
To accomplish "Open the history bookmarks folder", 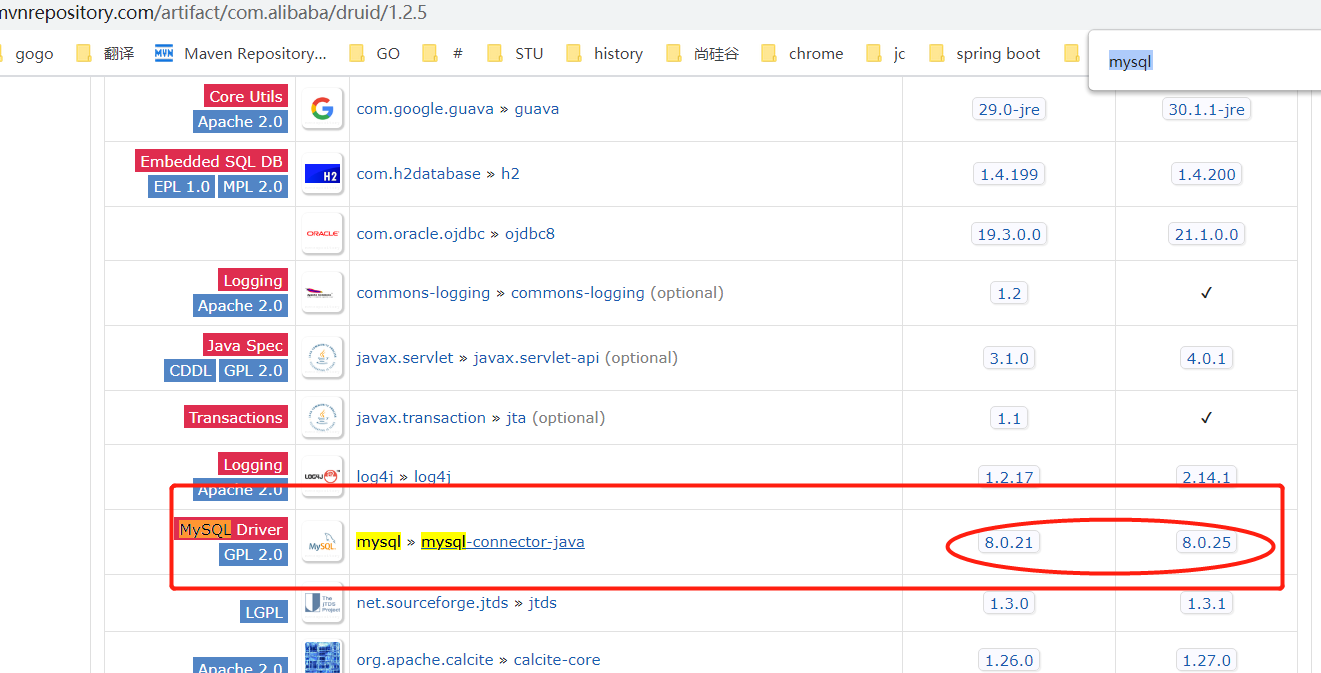I will tap(617, 53).
